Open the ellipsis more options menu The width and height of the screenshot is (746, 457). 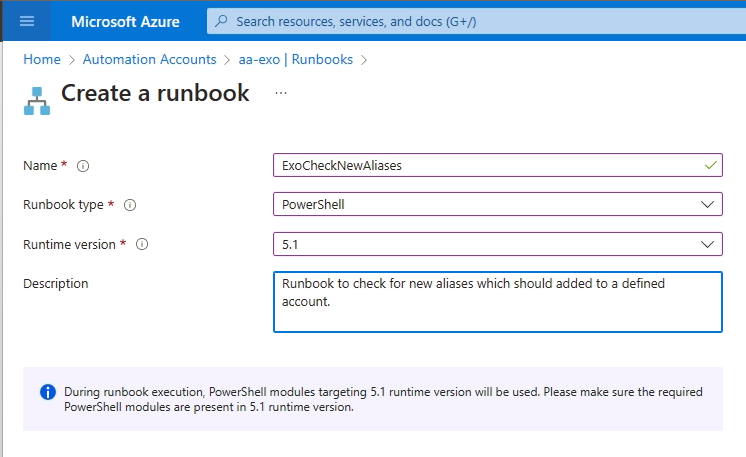click(281, 93)
